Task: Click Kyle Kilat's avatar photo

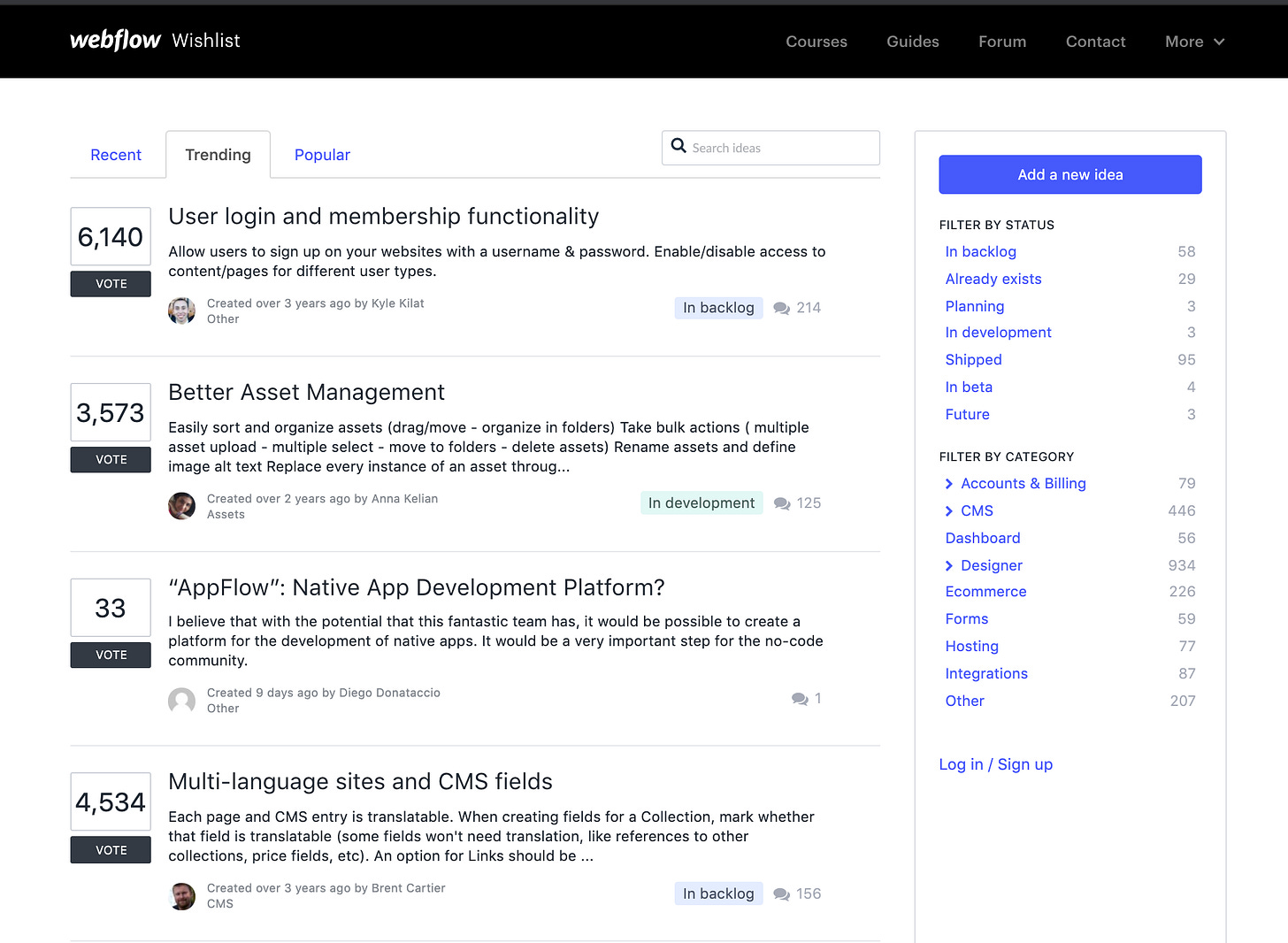Action: click(182, 310)
